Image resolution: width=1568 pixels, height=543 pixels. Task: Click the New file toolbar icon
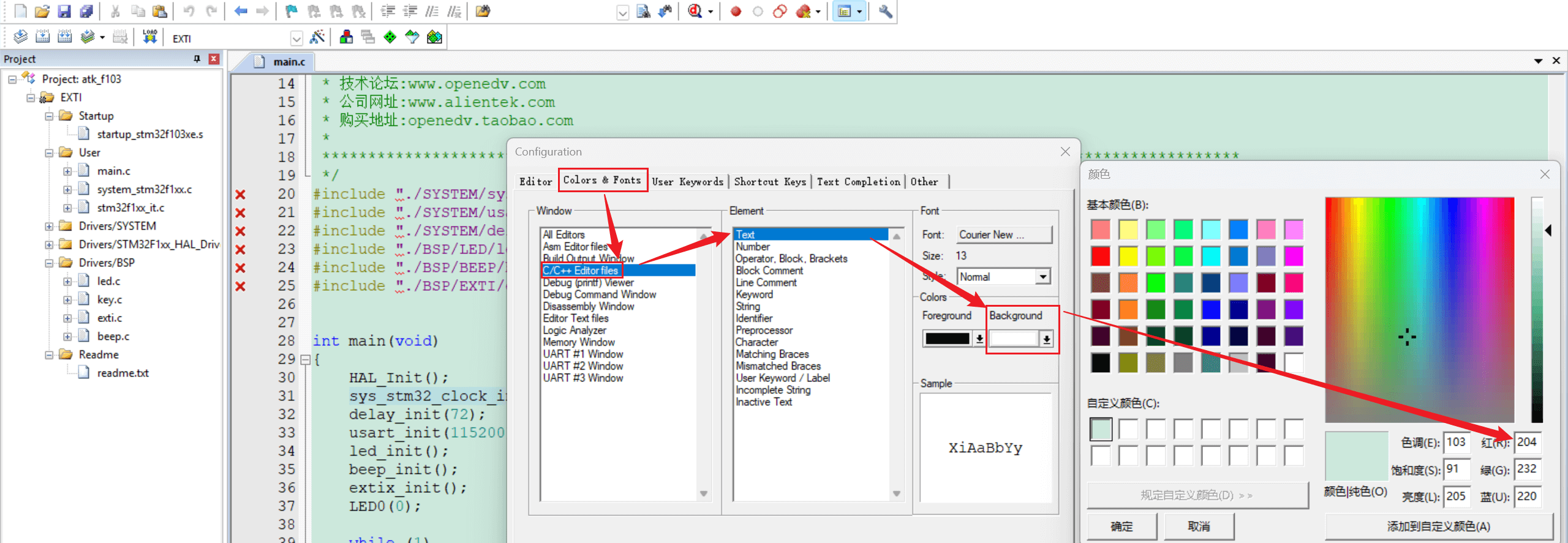pos(20,11)
